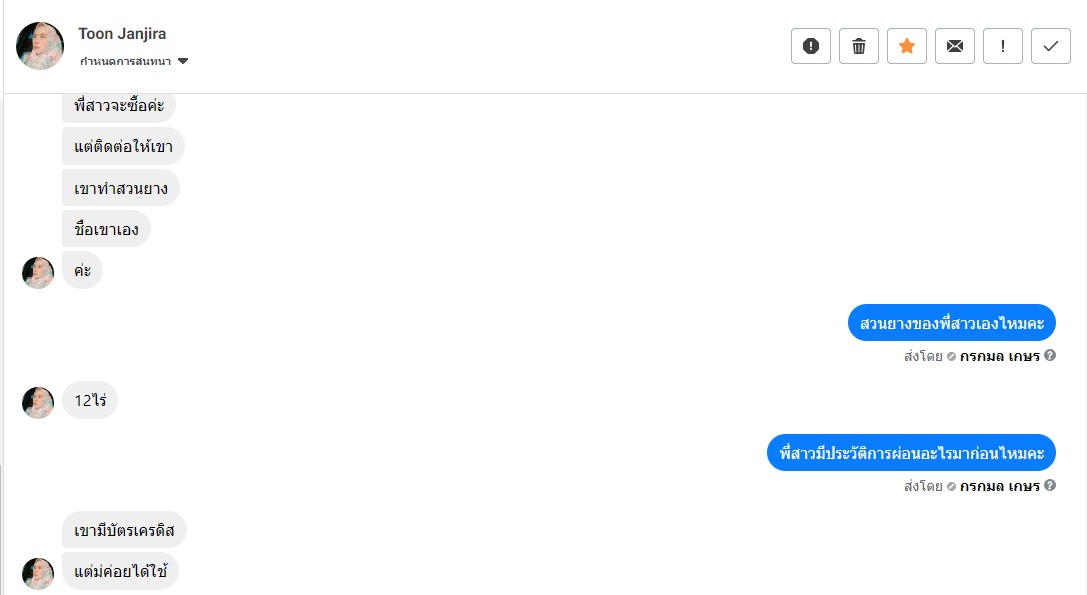Open sender กรกมล เกษร below สวนยางของพี่สาวเองไหมคะ
1087x595 pixels.
tap(999, 355)
